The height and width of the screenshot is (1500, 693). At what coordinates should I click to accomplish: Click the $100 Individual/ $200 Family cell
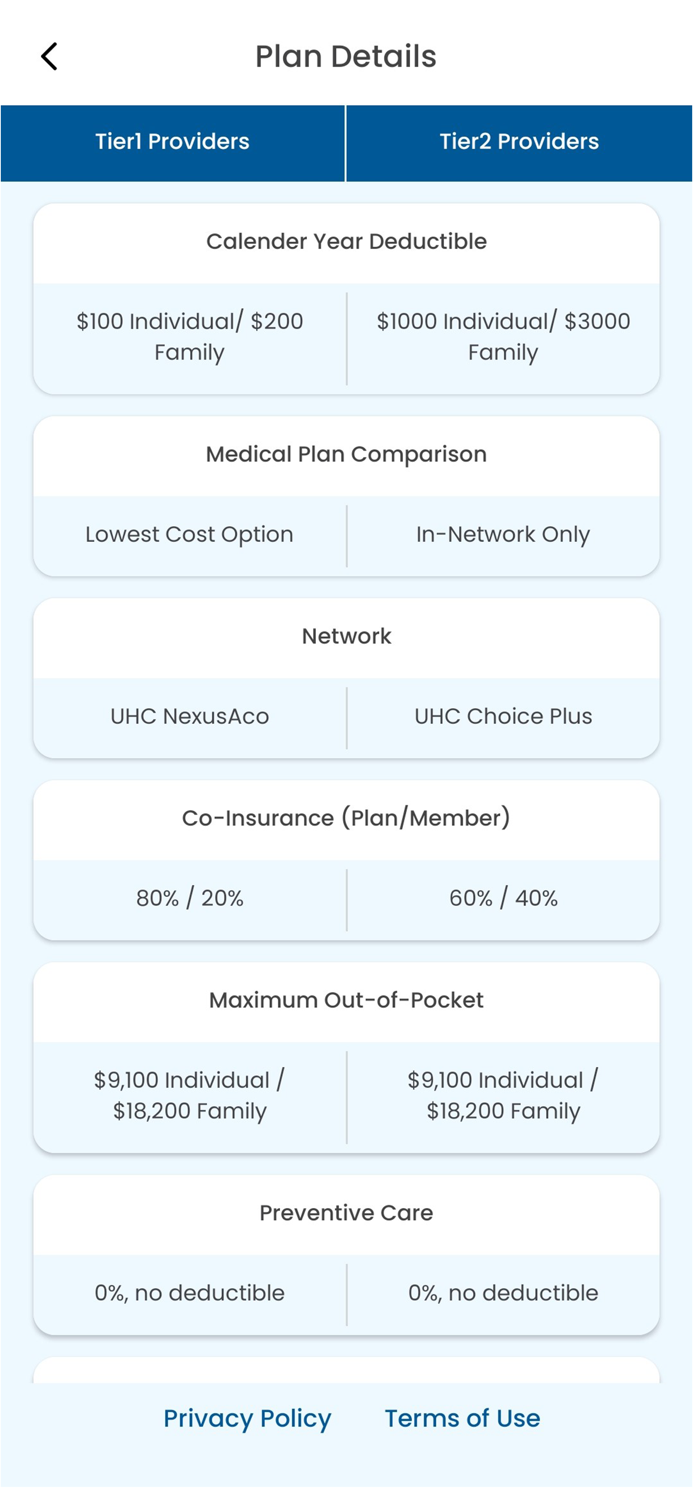tap(190, 337)
